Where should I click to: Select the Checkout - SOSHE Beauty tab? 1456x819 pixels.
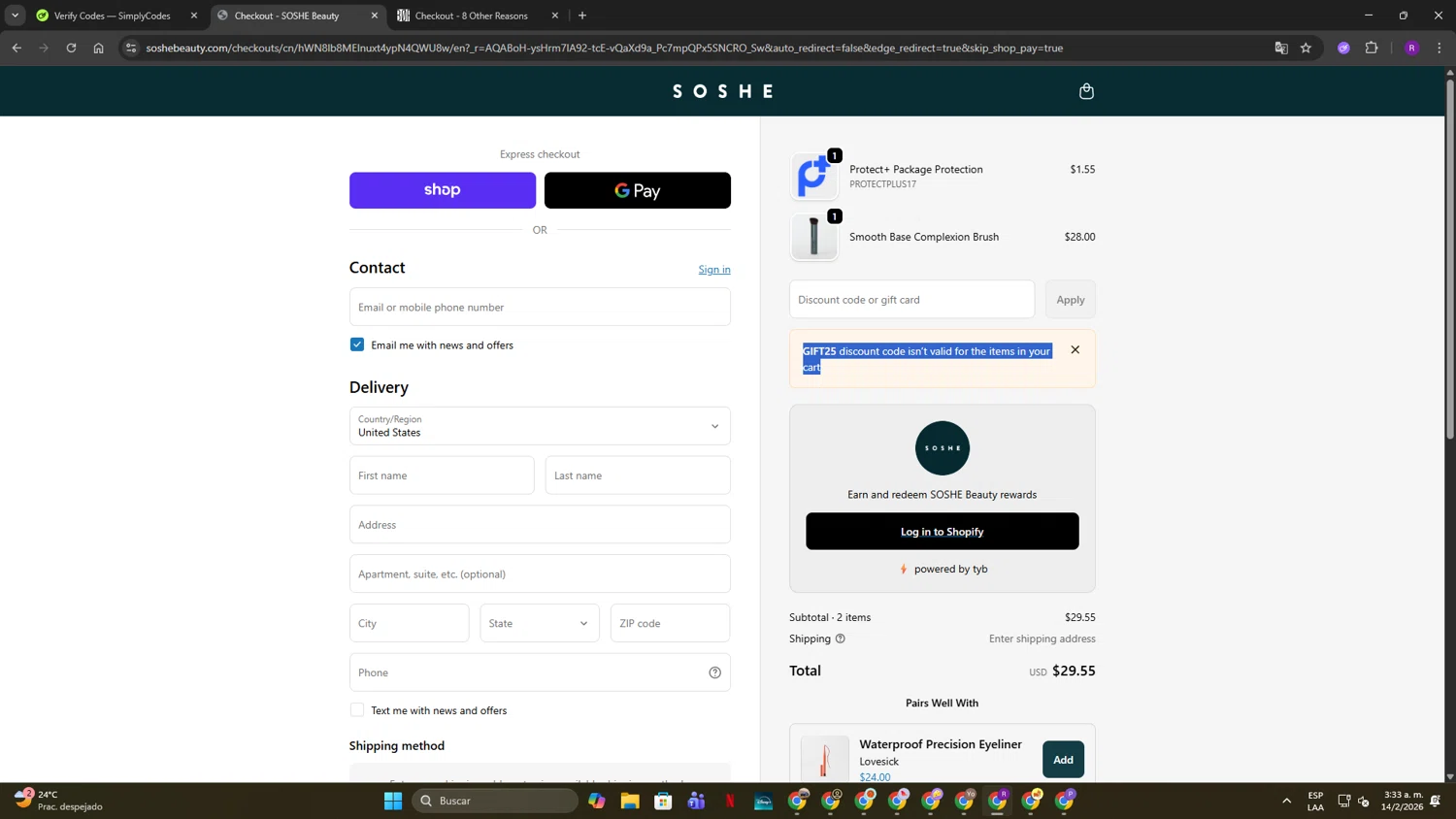(x=286, y=16)
